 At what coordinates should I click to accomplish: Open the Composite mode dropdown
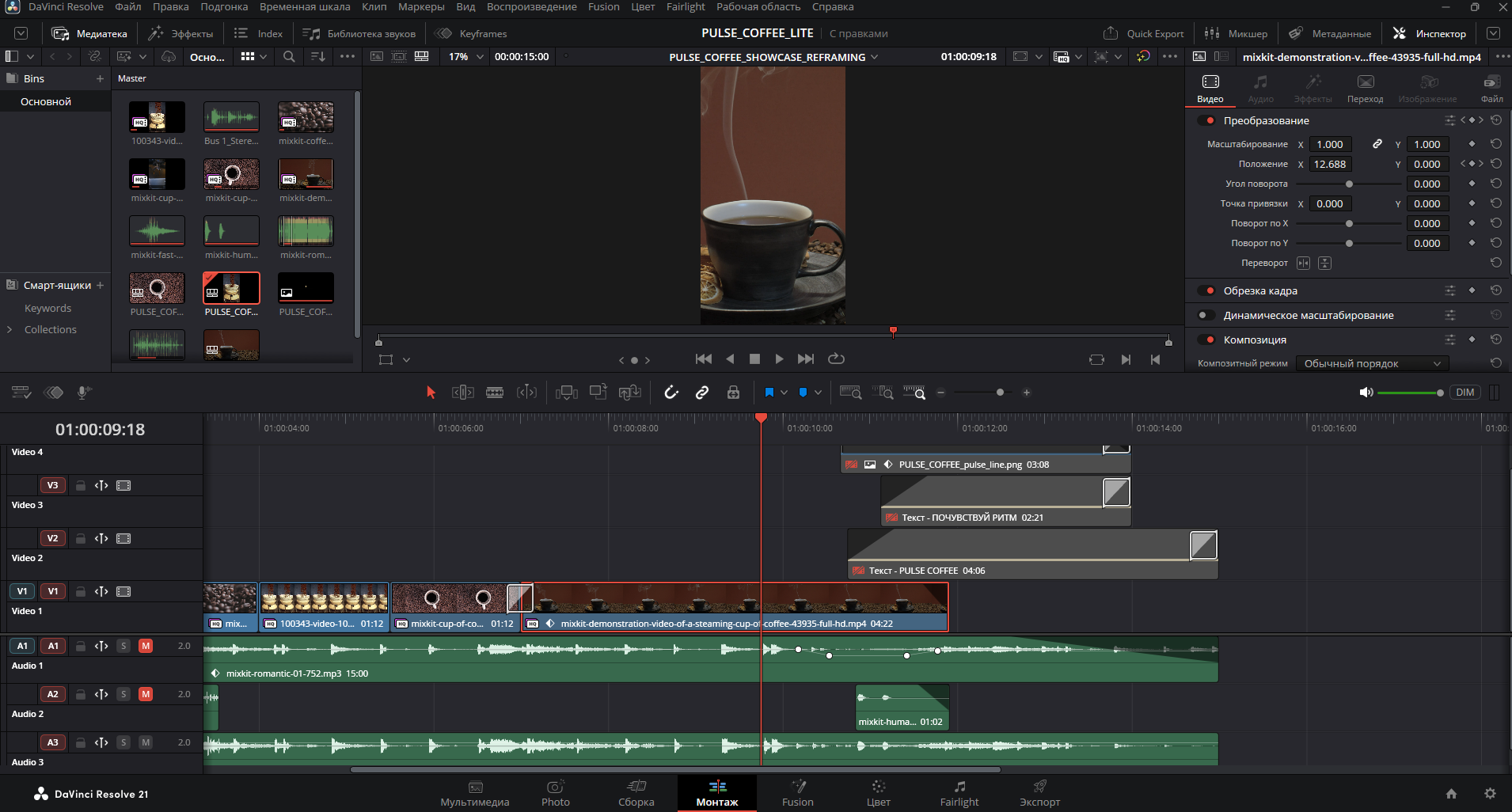1373,363
